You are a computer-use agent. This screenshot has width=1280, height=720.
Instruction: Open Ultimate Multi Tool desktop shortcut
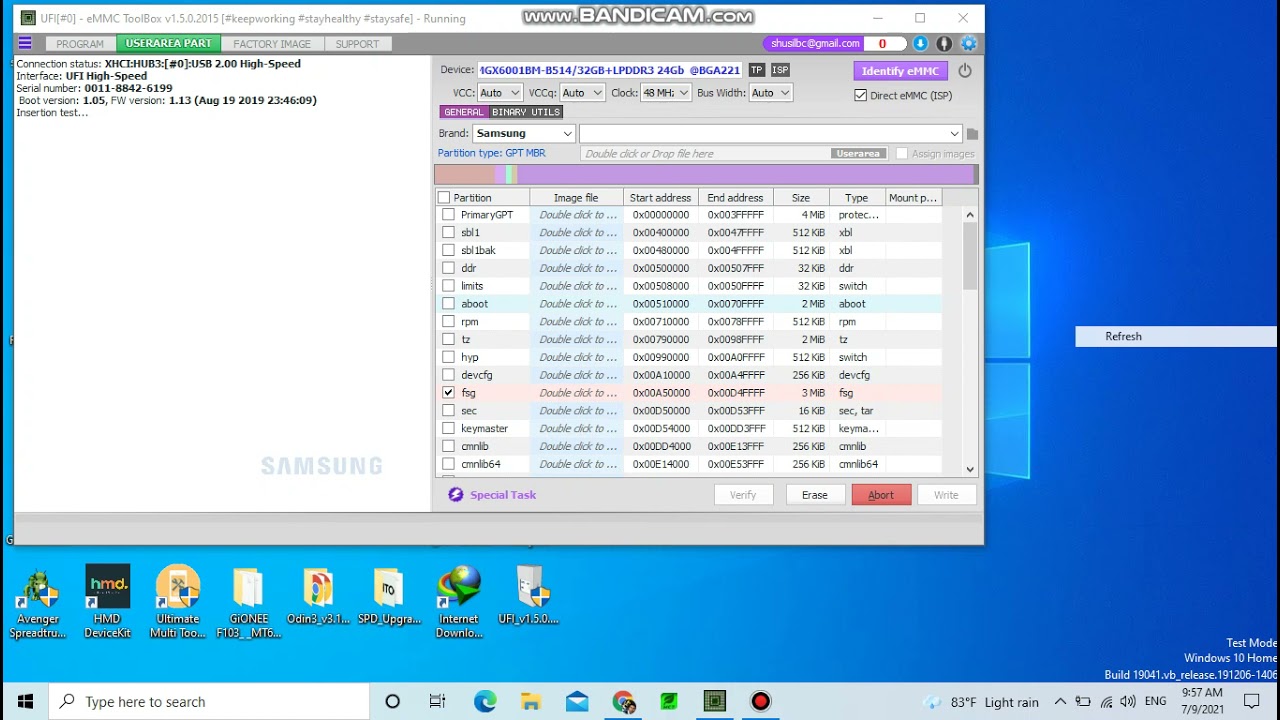(178, 602)
